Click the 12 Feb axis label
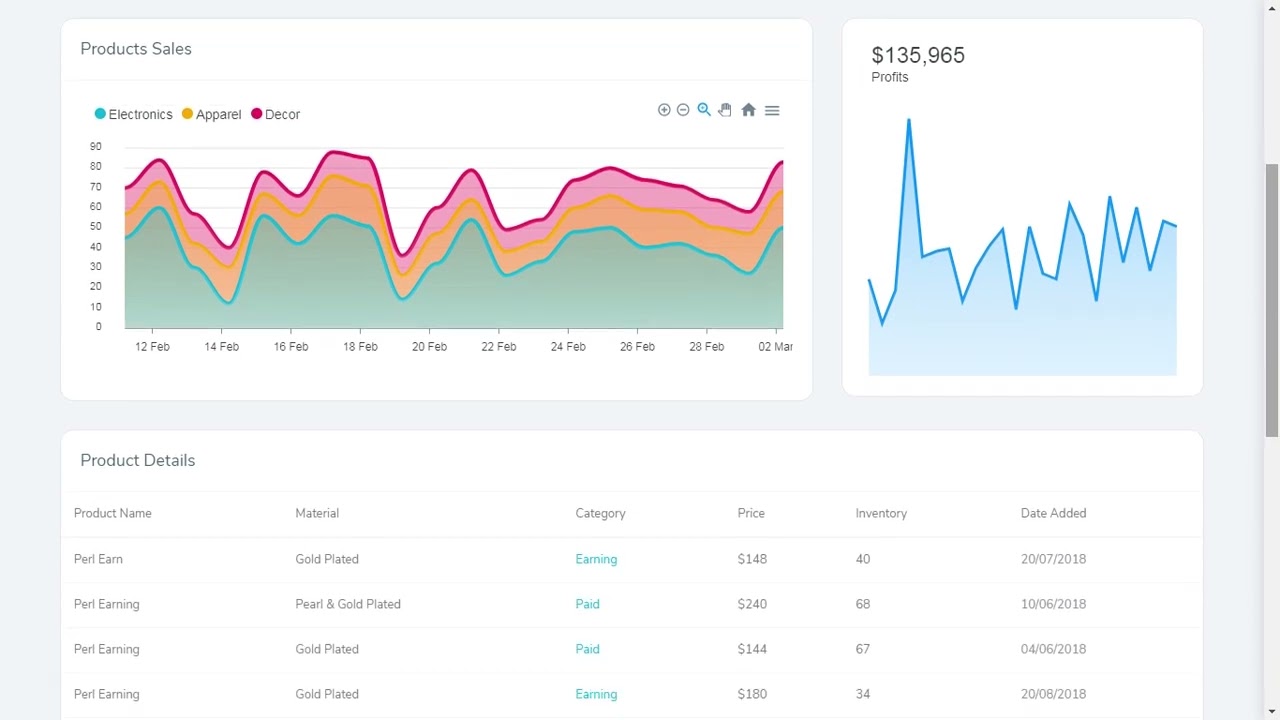The height and width of the screenshot is (720, 1280). (x=152, y=347)
